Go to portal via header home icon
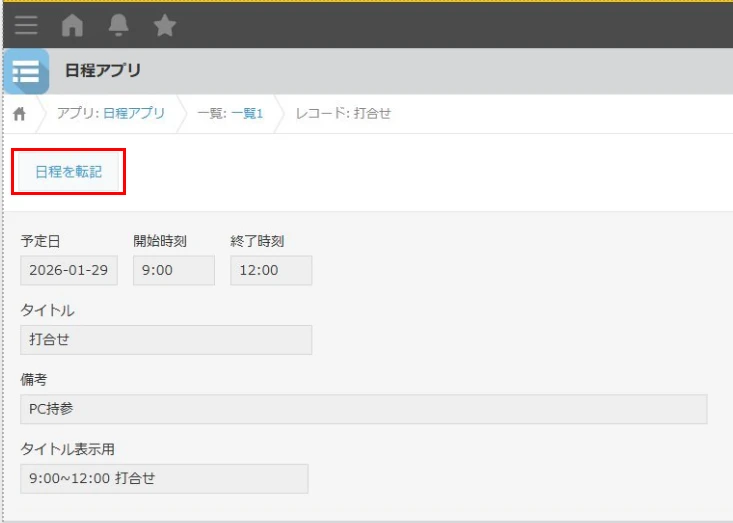The height and width of the screenshot is (523, 733). [x=72, y=25]
